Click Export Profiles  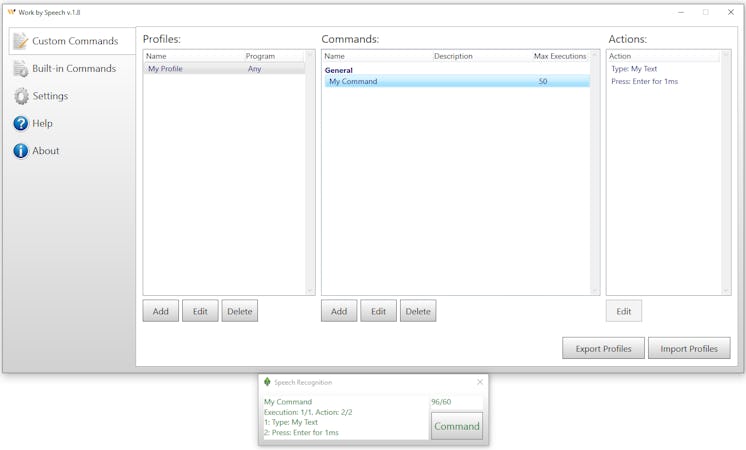pyautogui.click(x=603, y=349)
